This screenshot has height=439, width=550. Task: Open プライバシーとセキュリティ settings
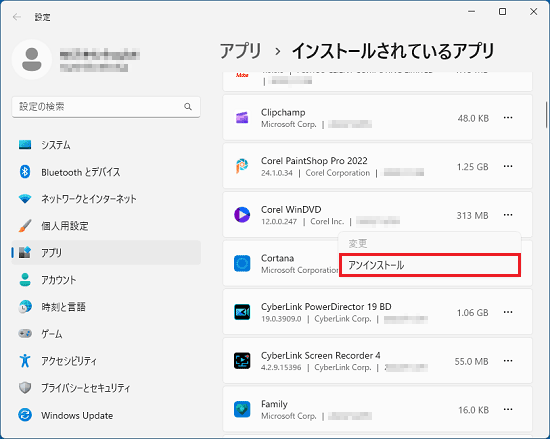click(86, 388)
